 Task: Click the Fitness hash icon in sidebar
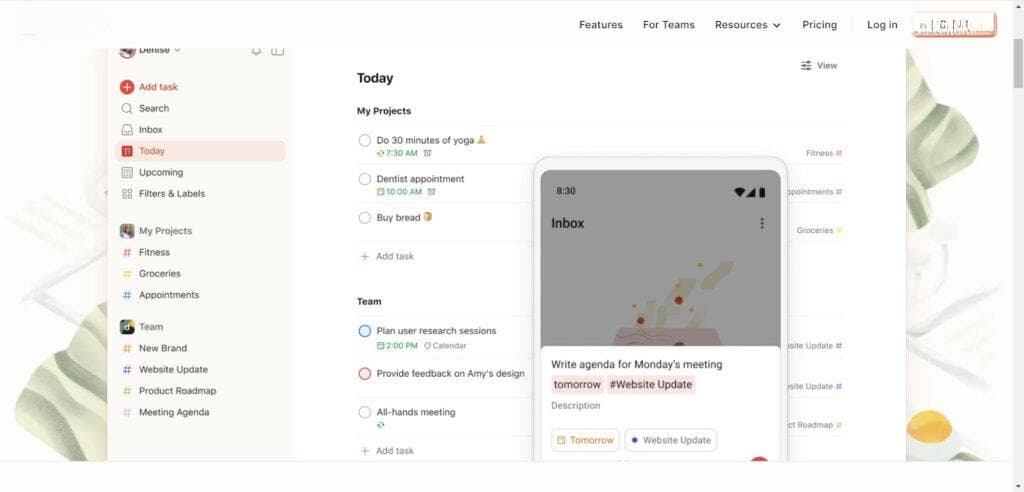pos(127,252)
